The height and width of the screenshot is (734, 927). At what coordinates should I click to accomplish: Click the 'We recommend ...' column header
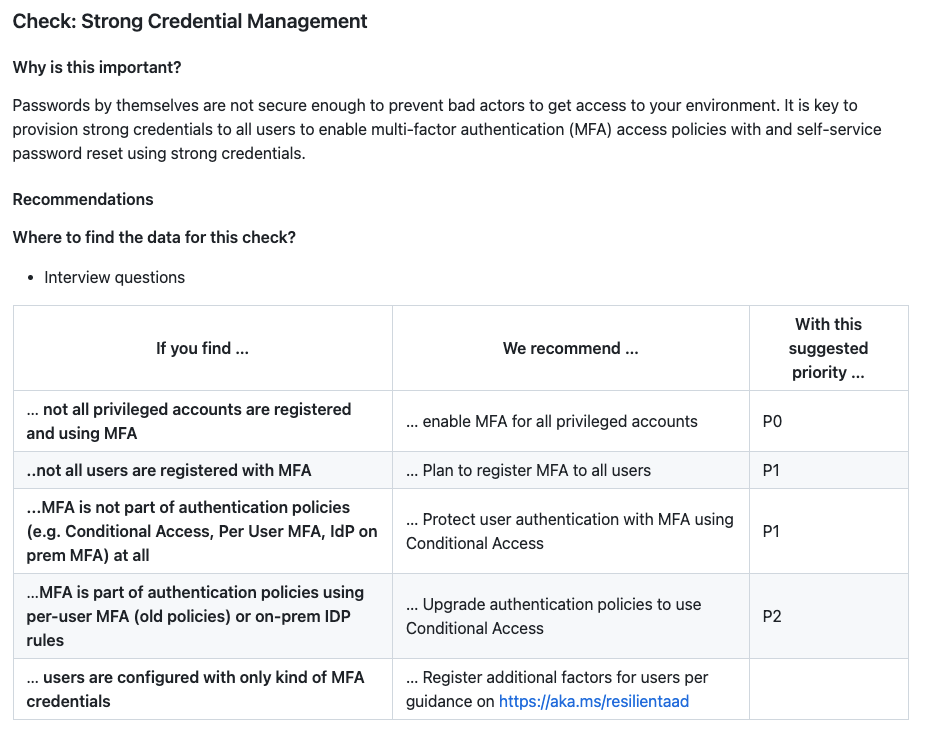pyautogui.click(x=570, y=348)
